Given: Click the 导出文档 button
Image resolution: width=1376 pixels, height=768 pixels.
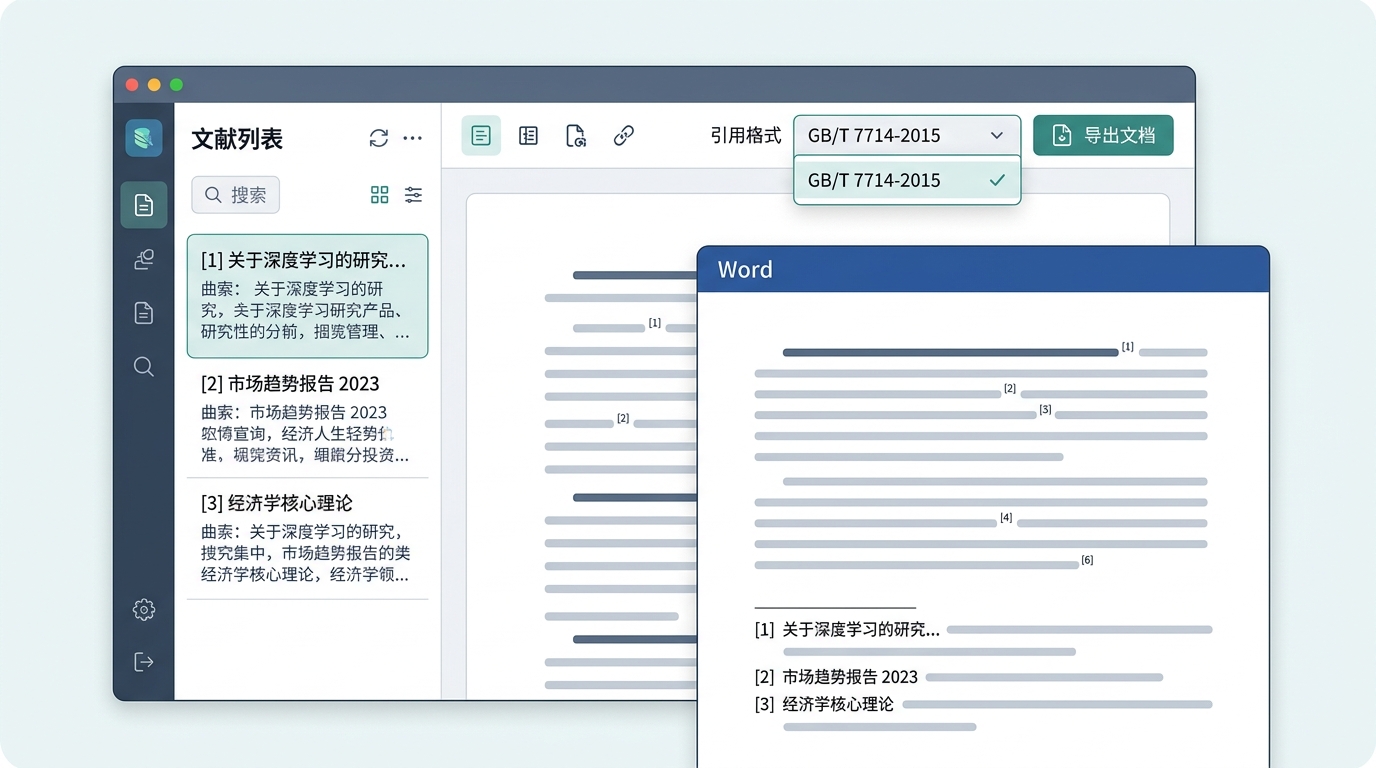Looking at the screenshot, I should tap(1102, 136).
